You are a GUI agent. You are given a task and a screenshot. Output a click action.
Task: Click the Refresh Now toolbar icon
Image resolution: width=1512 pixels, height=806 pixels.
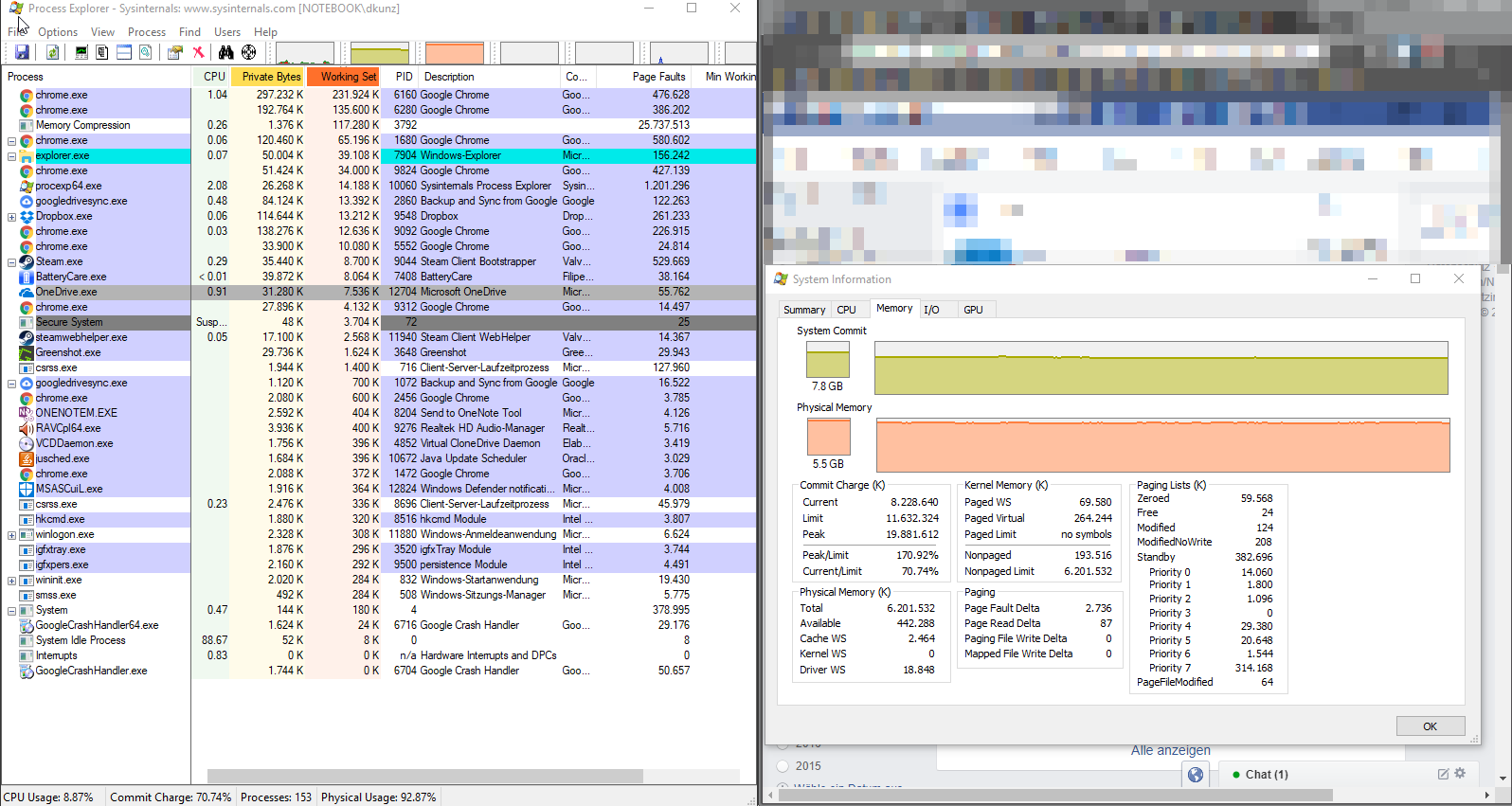pos(53,53)
